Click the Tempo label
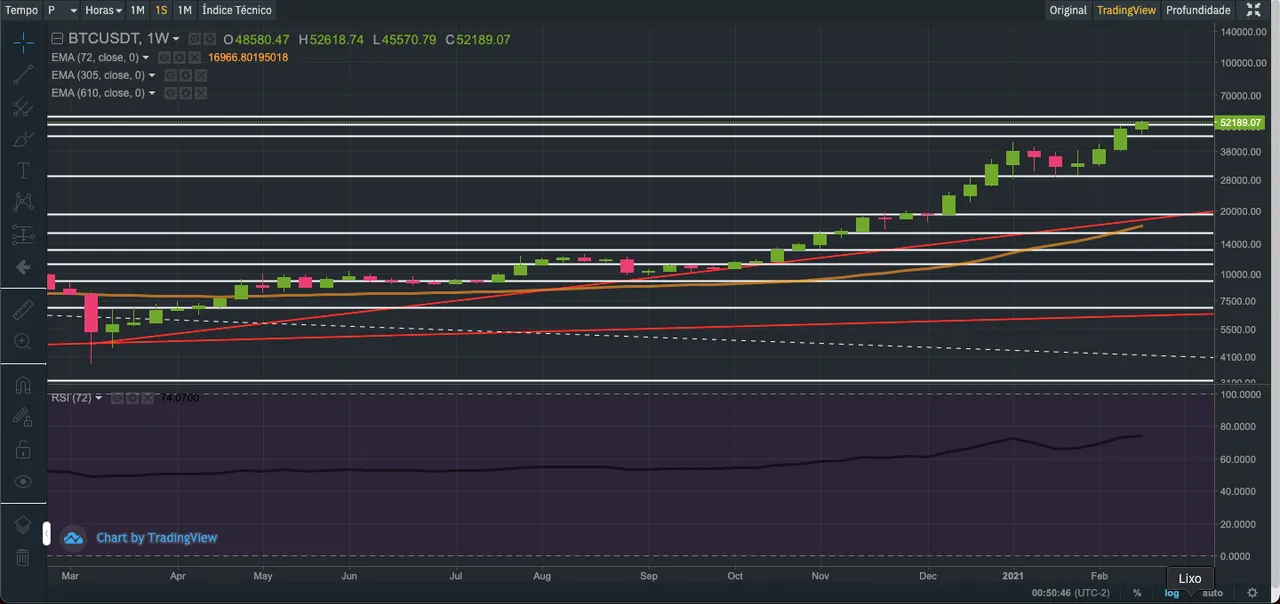 [x=21, y=10]
